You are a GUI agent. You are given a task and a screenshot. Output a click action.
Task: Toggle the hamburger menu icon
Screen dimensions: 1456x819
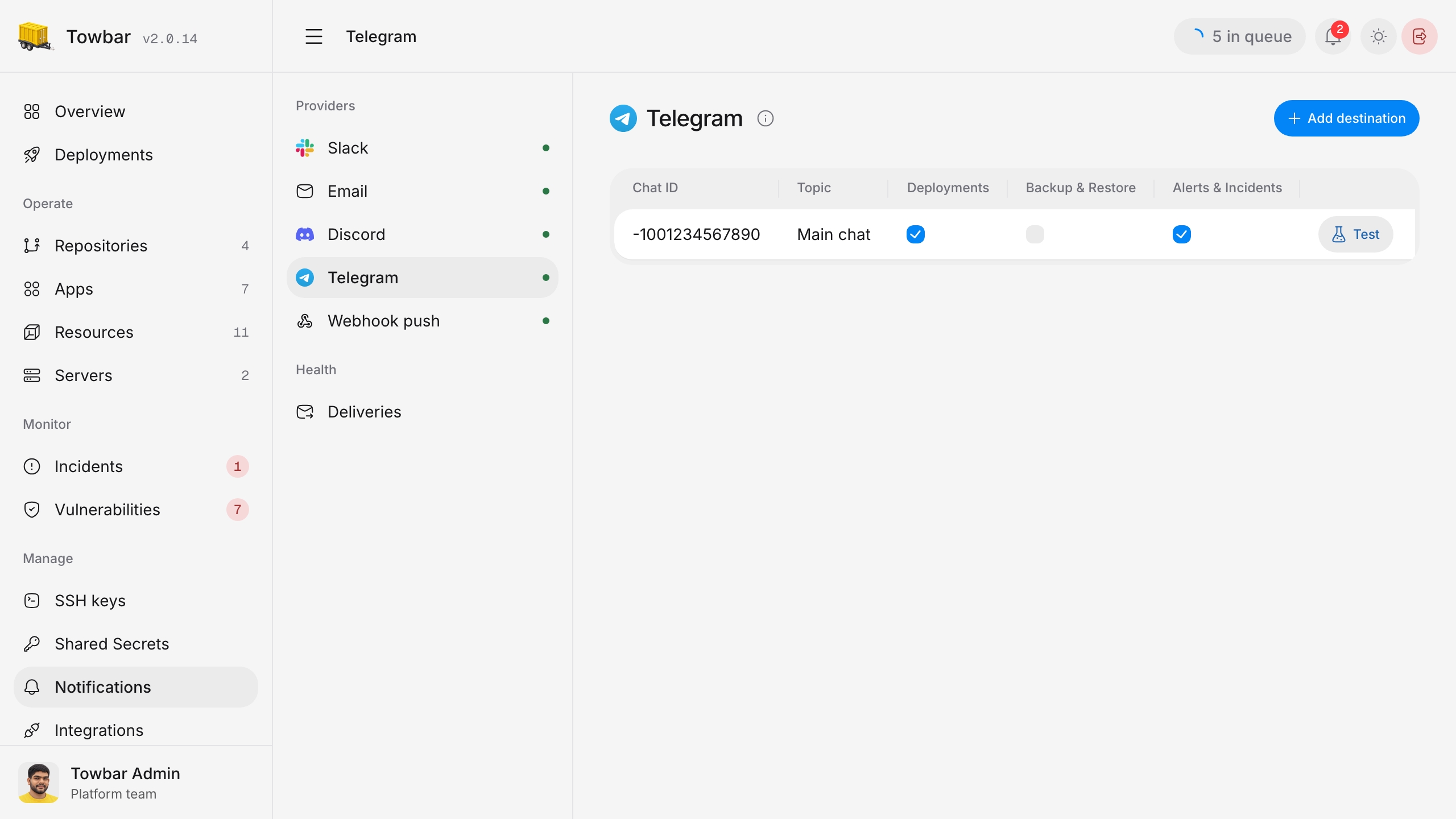pyautogui.click(x=314, y=36)
